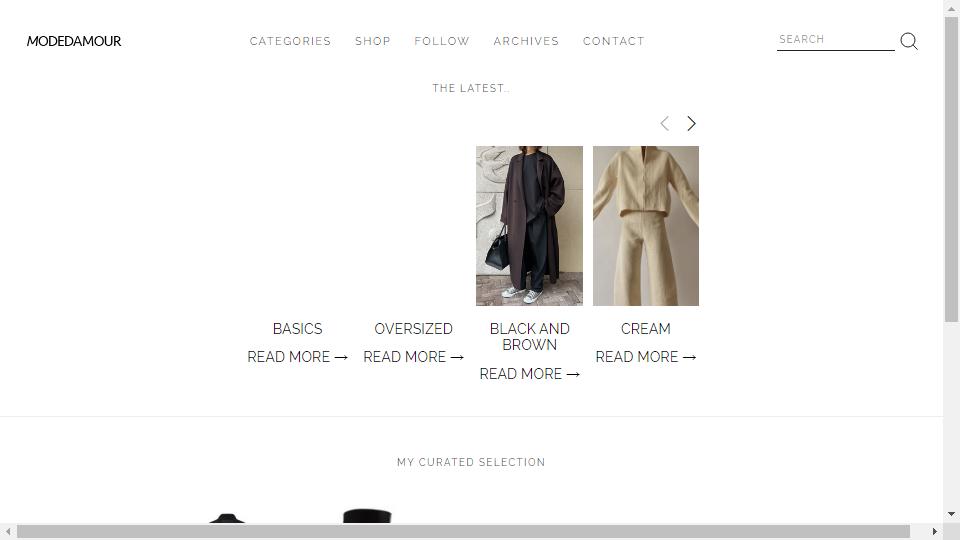960x540 pixels.
Task: Go to the Contact page
Action: pos(613,41)
